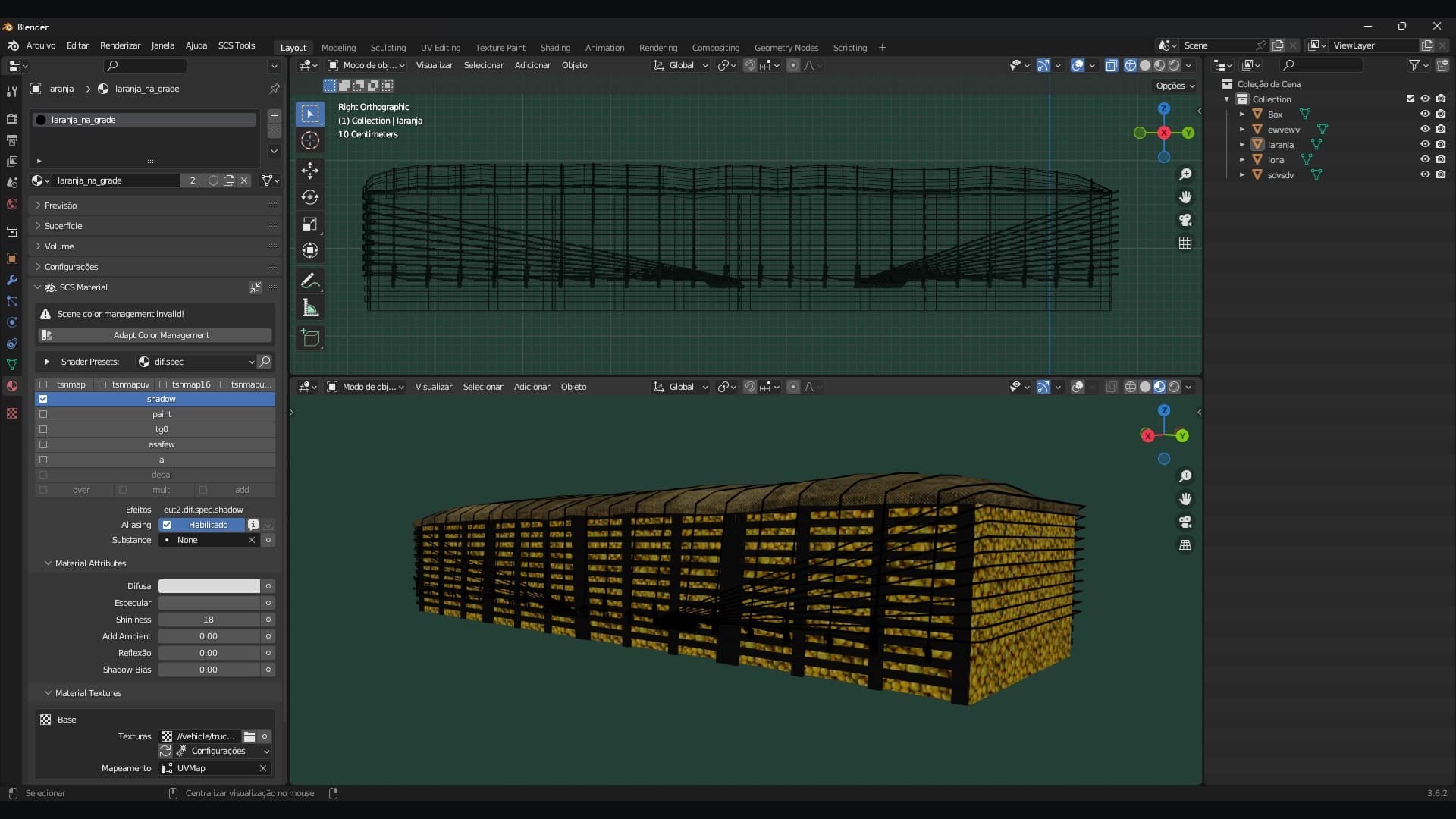The width and height of the screenshot is (1456, 819).
Task: Open Object Data properties tab in sidebar
Action: tap(11, 365)
